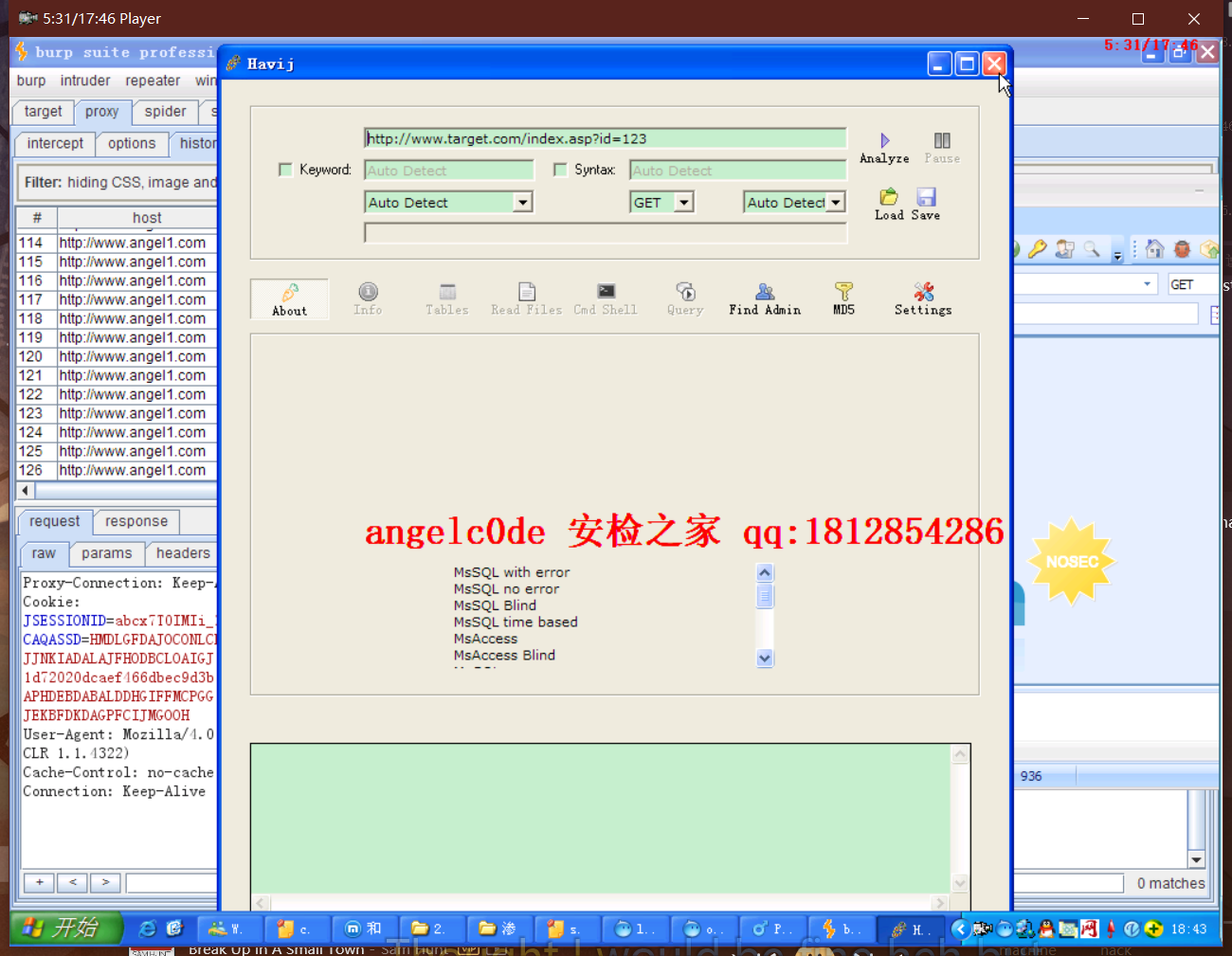1232x956 pixels.
Task: Click the + button below request pane
Action: [39, 882]
